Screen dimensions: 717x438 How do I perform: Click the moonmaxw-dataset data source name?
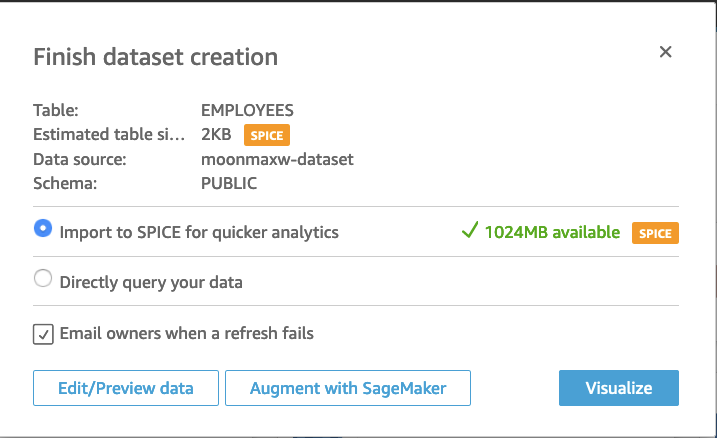click(277, 159)
